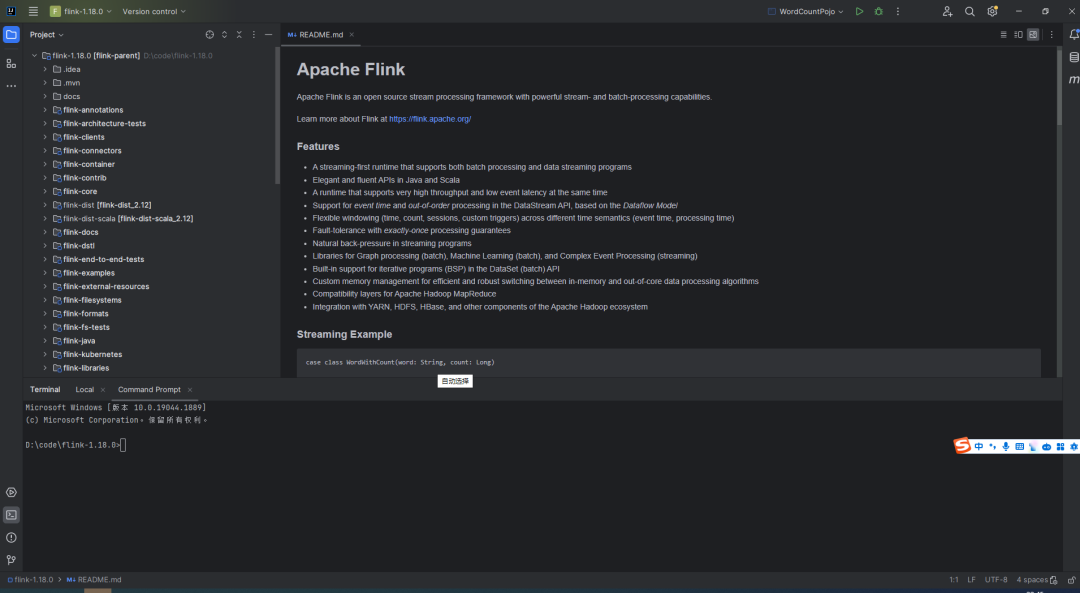Open the Problems tool window icon
Image resolution: width=1080 pixels, height=593 pixels.
(x=11, y=538)
